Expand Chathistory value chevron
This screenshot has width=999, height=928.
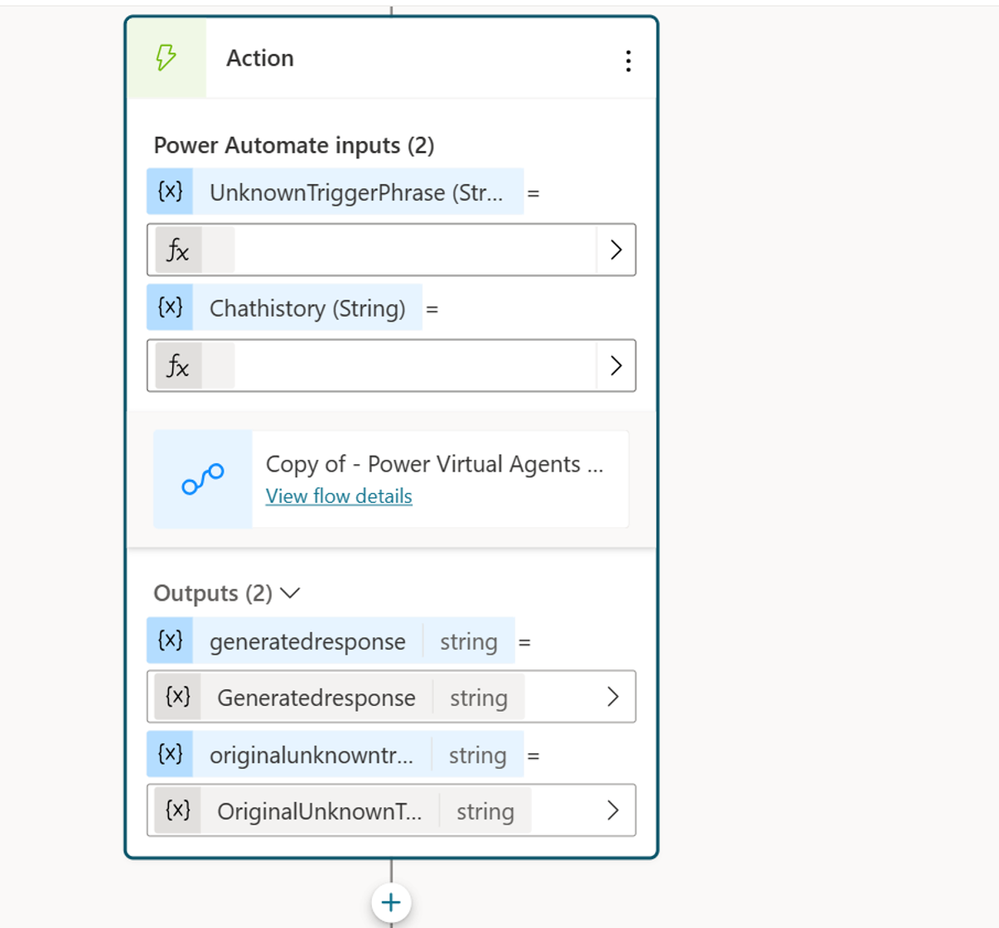click(615, 366)
